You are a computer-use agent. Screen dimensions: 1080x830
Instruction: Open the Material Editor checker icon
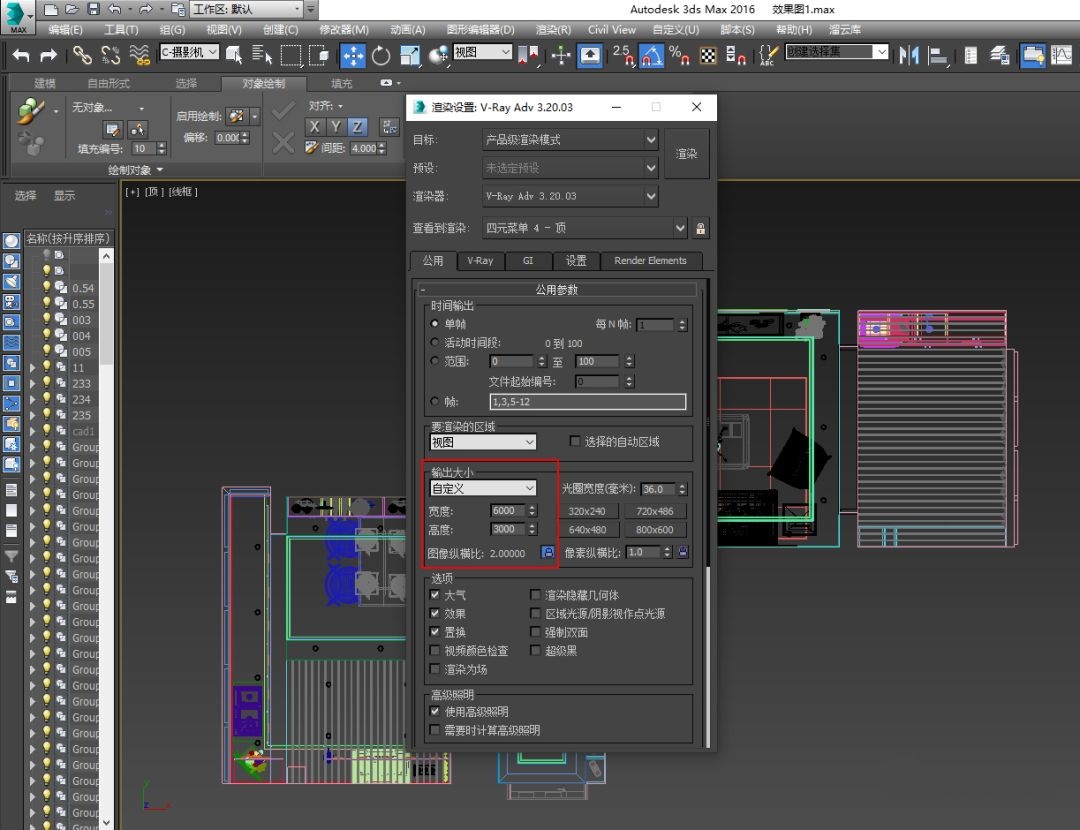point(708,56)
